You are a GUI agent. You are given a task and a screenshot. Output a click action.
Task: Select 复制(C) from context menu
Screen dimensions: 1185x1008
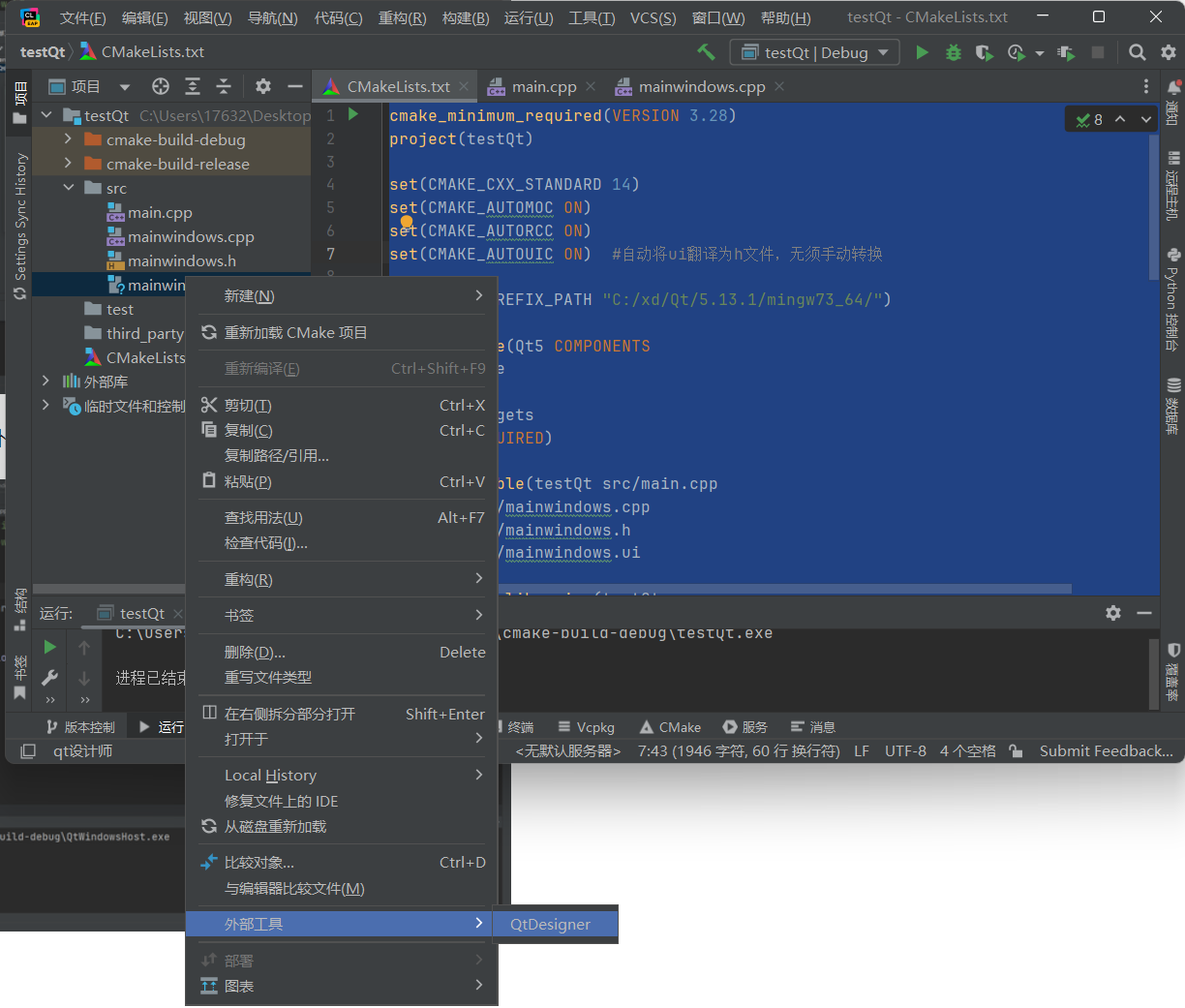click(341, 430)
